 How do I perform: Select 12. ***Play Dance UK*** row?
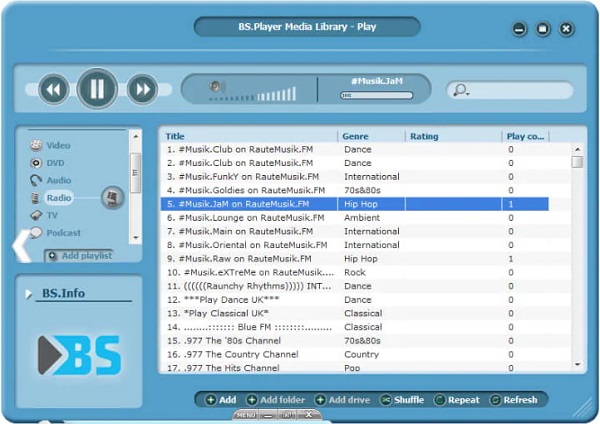(354, 300)
